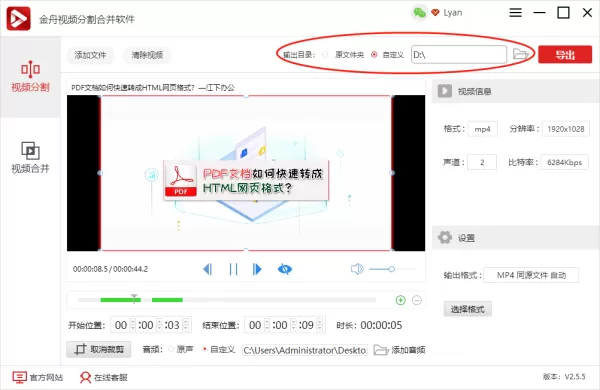Toggle the preview eye icon
The image size is (600, 390).
click(x=285, y=269)
